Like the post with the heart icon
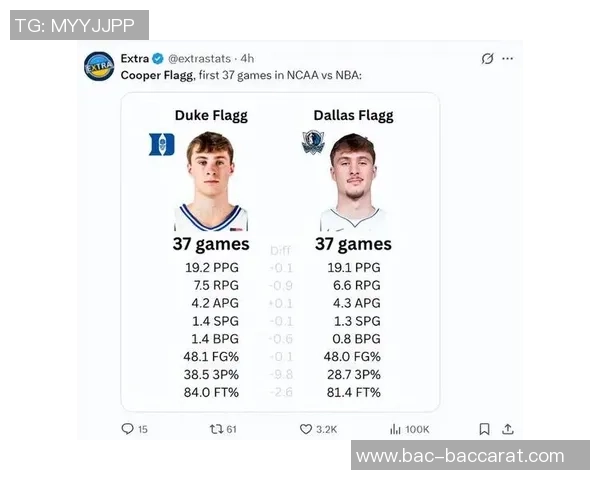The width and height of the screenshot is (600, 480). pyautogui.click(x=306, y=429)
